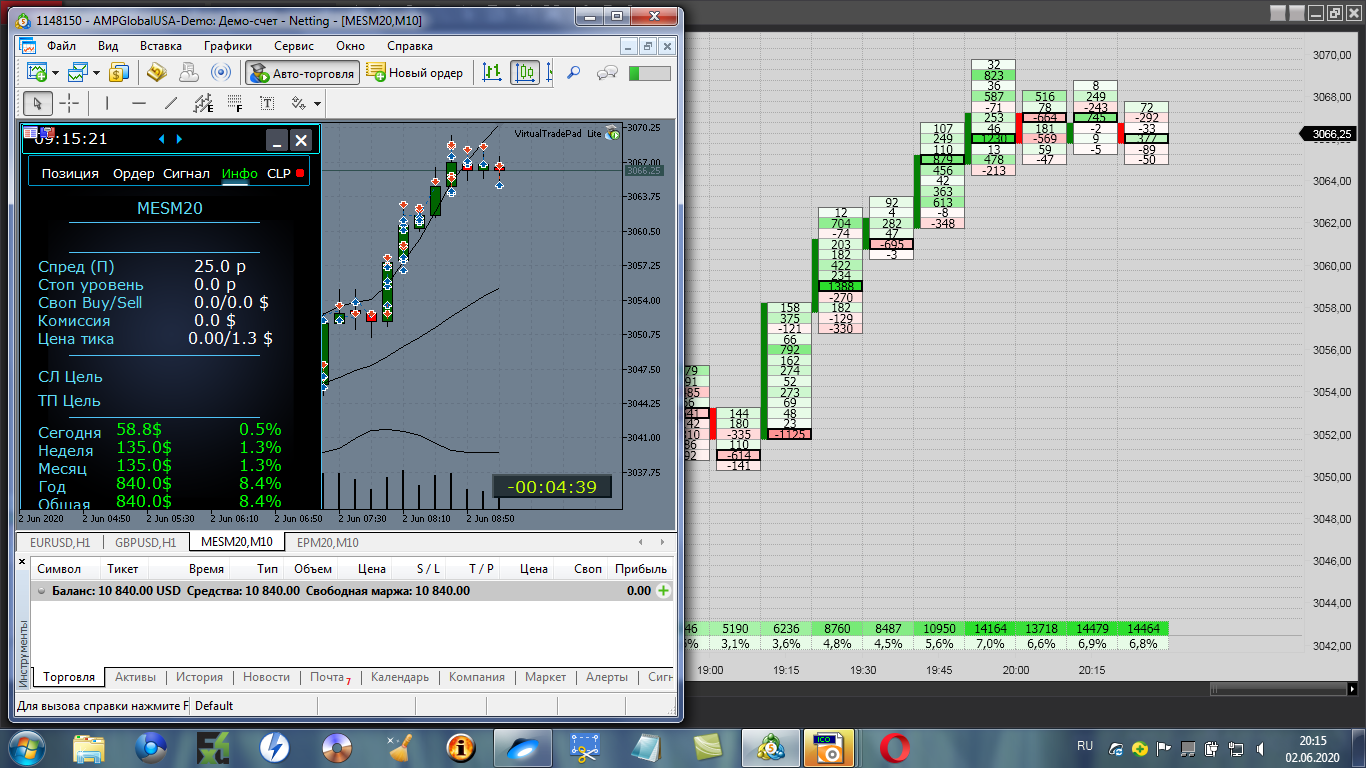The image size is (1366, 768).
Task: Expand the new chart dropdown arrow
Action: point(56,73)
